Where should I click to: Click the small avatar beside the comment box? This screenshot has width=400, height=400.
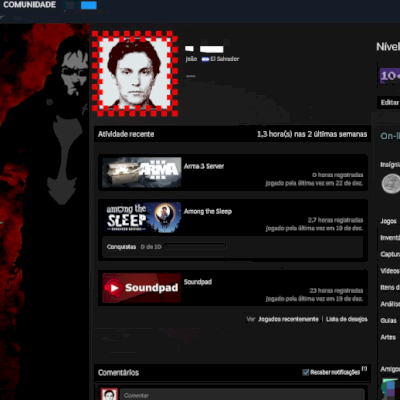click(x=109, y=394)
